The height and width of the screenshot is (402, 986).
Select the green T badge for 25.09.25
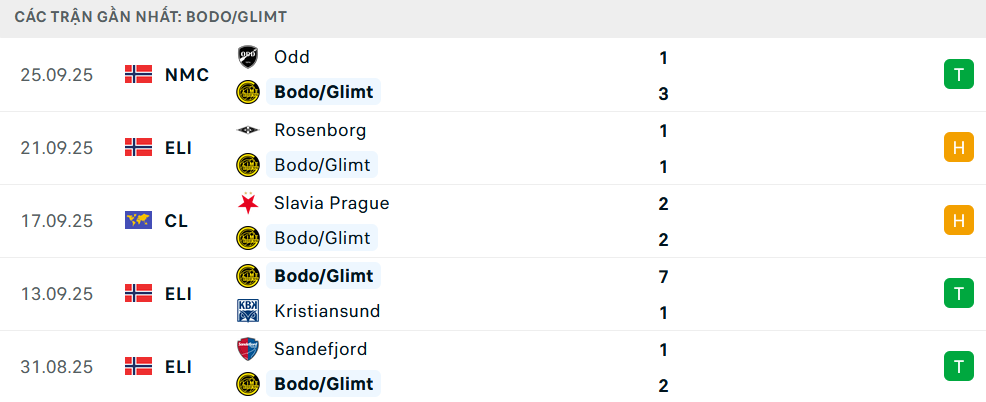[958, 74]
